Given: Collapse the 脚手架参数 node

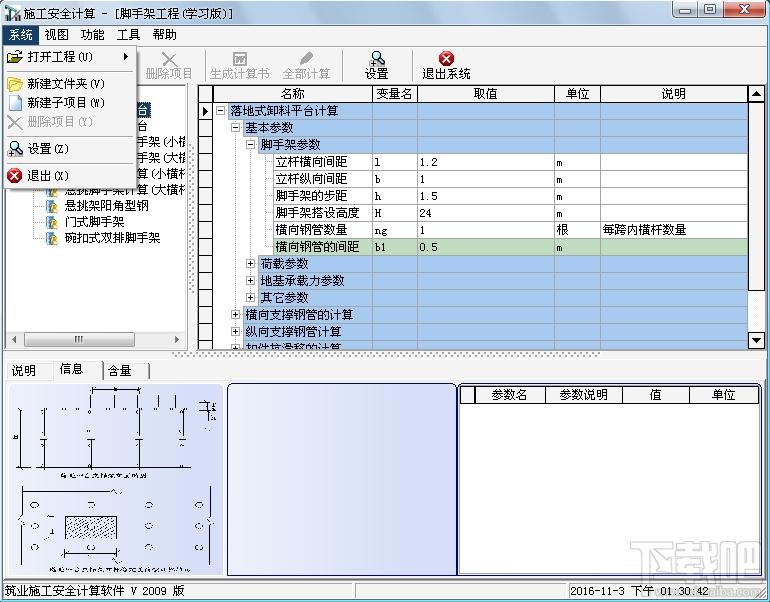Looking at the screenshot, I should [x=250, y=144].
